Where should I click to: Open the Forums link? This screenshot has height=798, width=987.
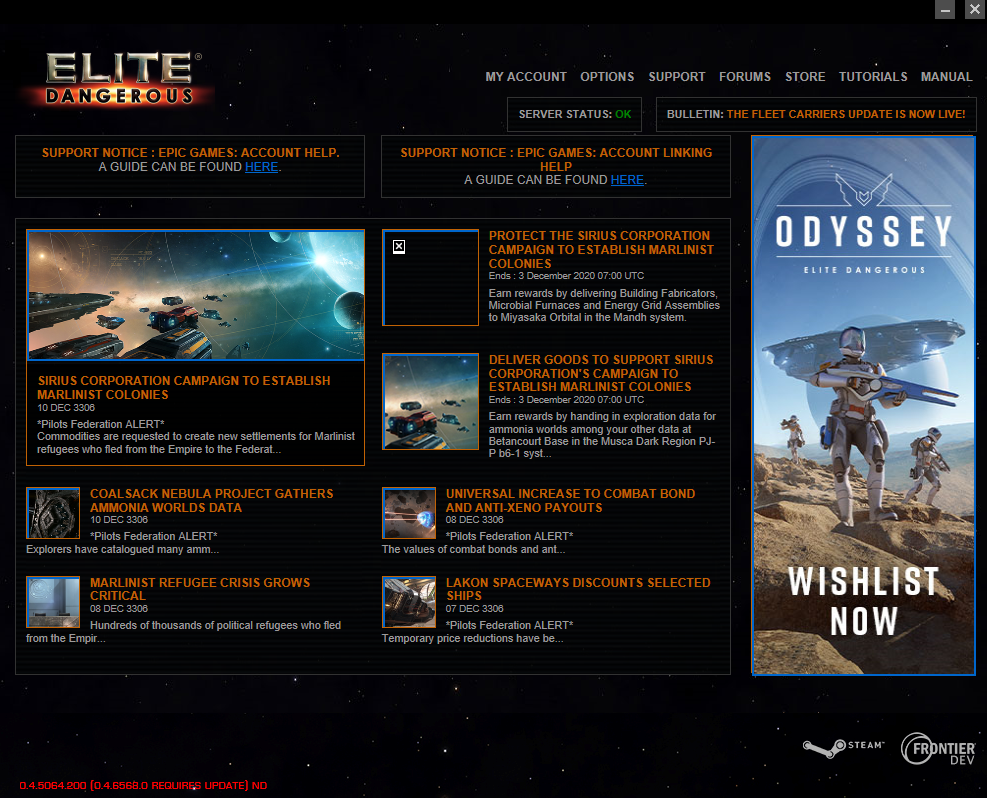coord(745,77)
